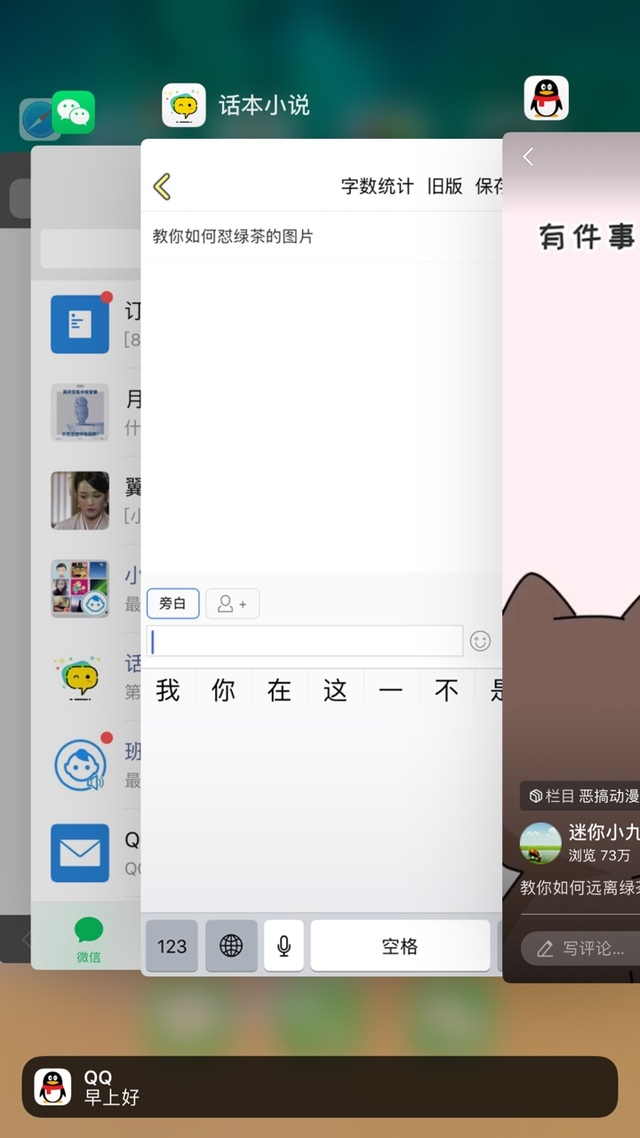Choose the 我 suggestion candidate
The height and width of the screenshot is (1138, 640).
[168, 691]
